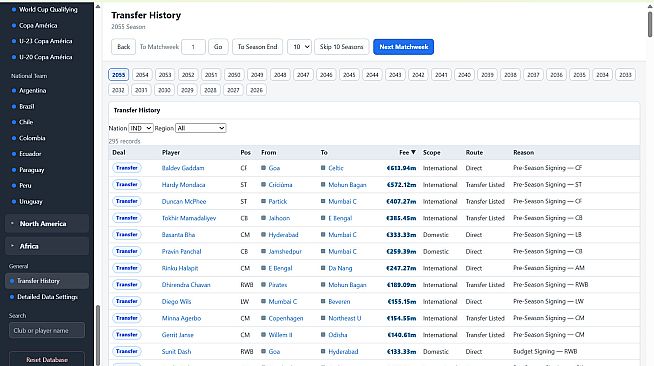Viewport: 654px width, 366px height.
Task: Select the 2026 season tab
Action: coord(256,90)
